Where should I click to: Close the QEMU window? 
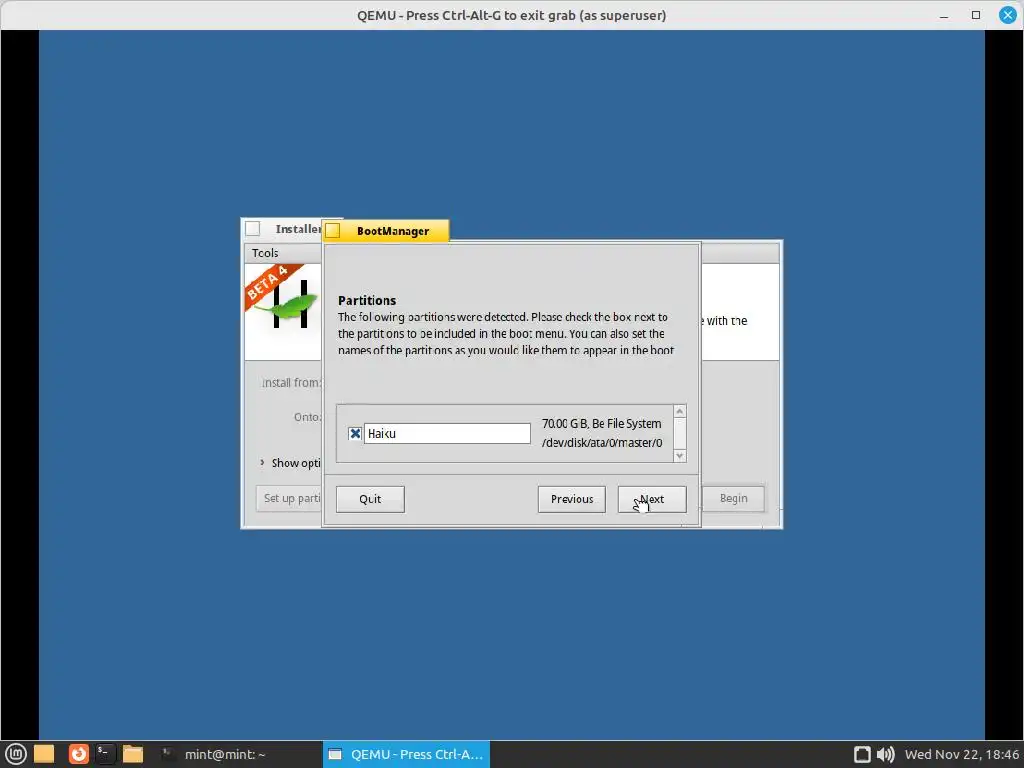click(1008, 15)
